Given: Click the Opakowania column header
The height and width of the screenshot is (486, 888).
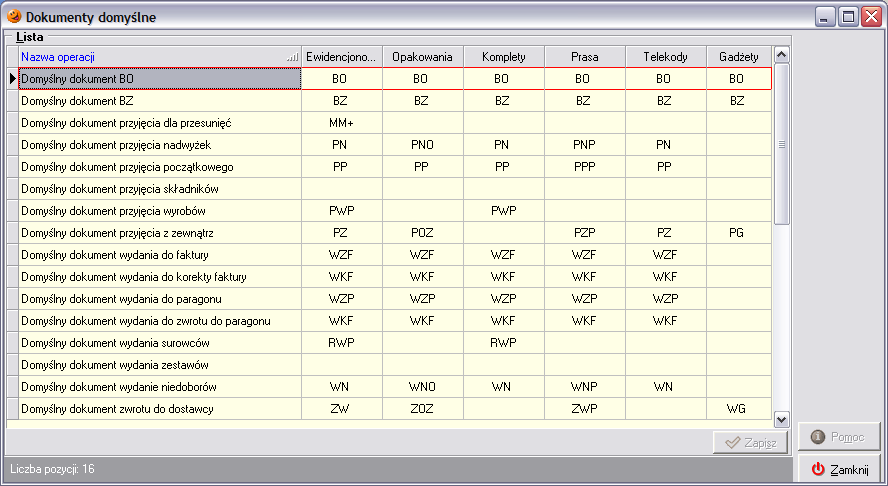Looking at the screenshot, I should tap(423, 57).
